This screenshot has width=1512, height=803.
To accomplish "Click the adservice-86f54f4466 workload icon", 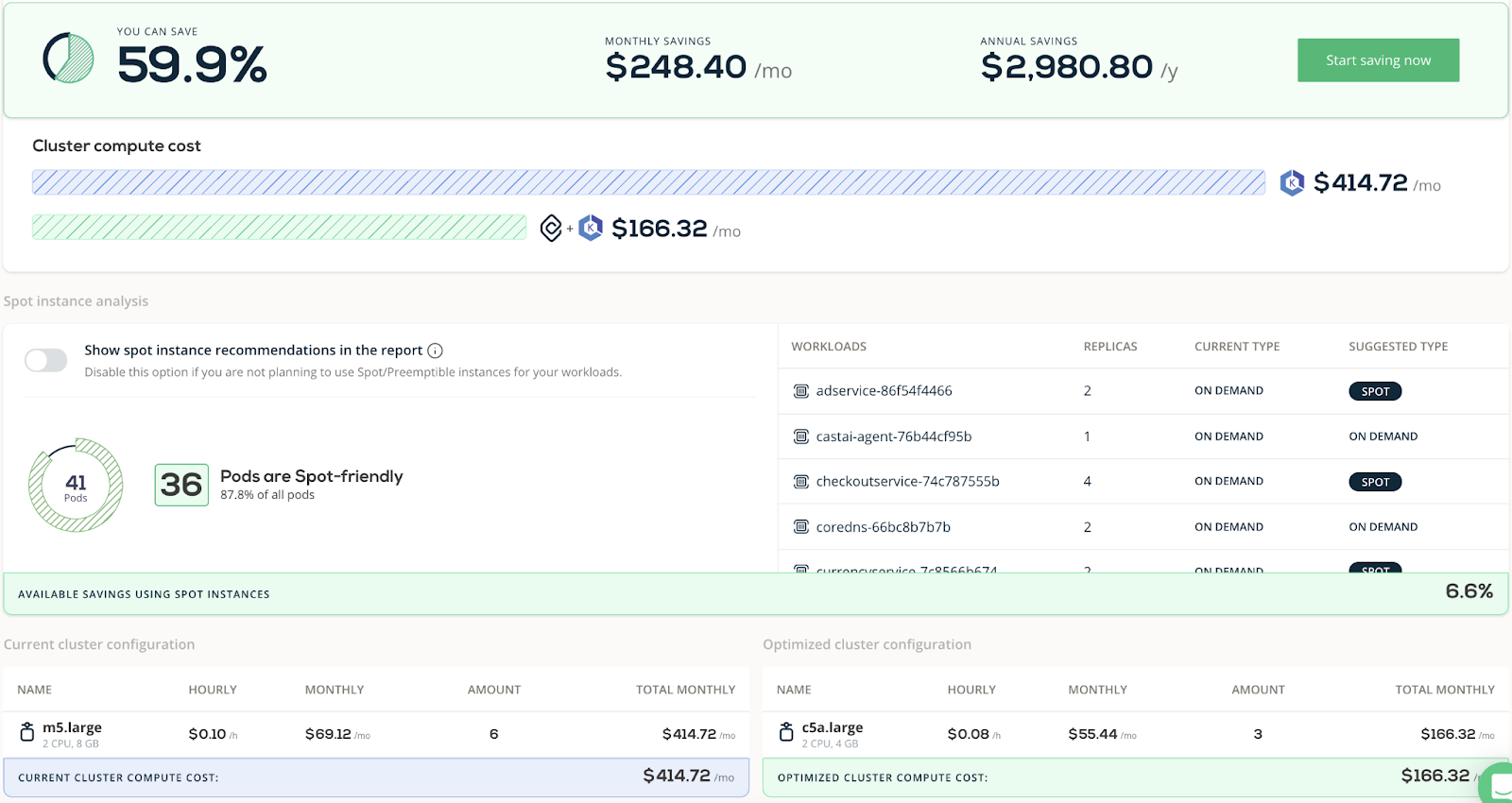I will (x=801, y=391).
